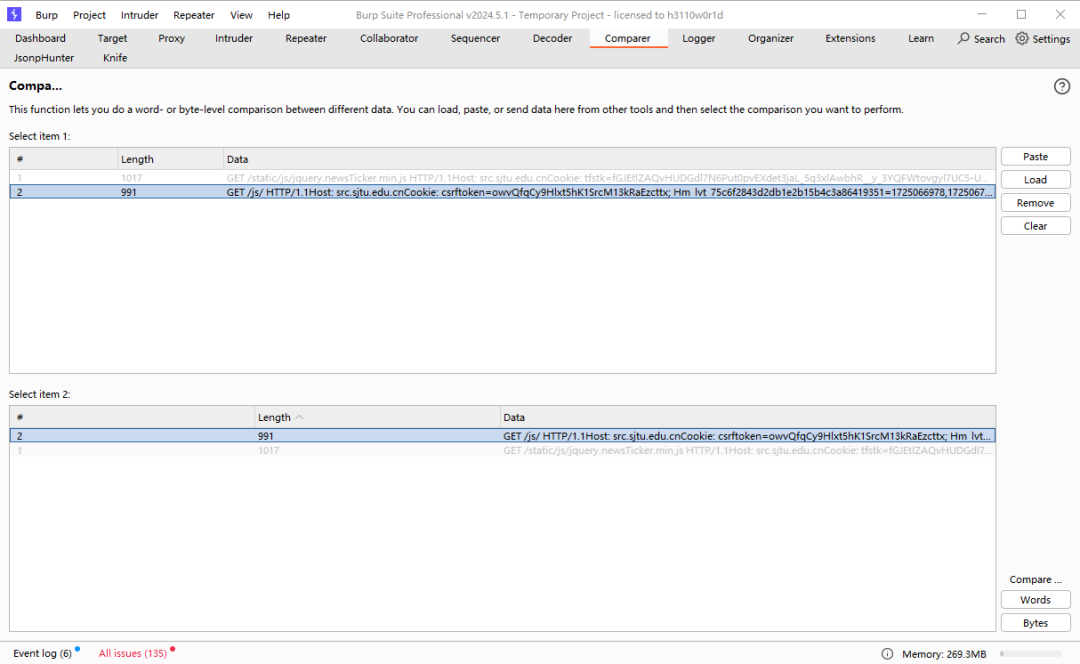
Task: Click the Remove button
Action: 1035,203
